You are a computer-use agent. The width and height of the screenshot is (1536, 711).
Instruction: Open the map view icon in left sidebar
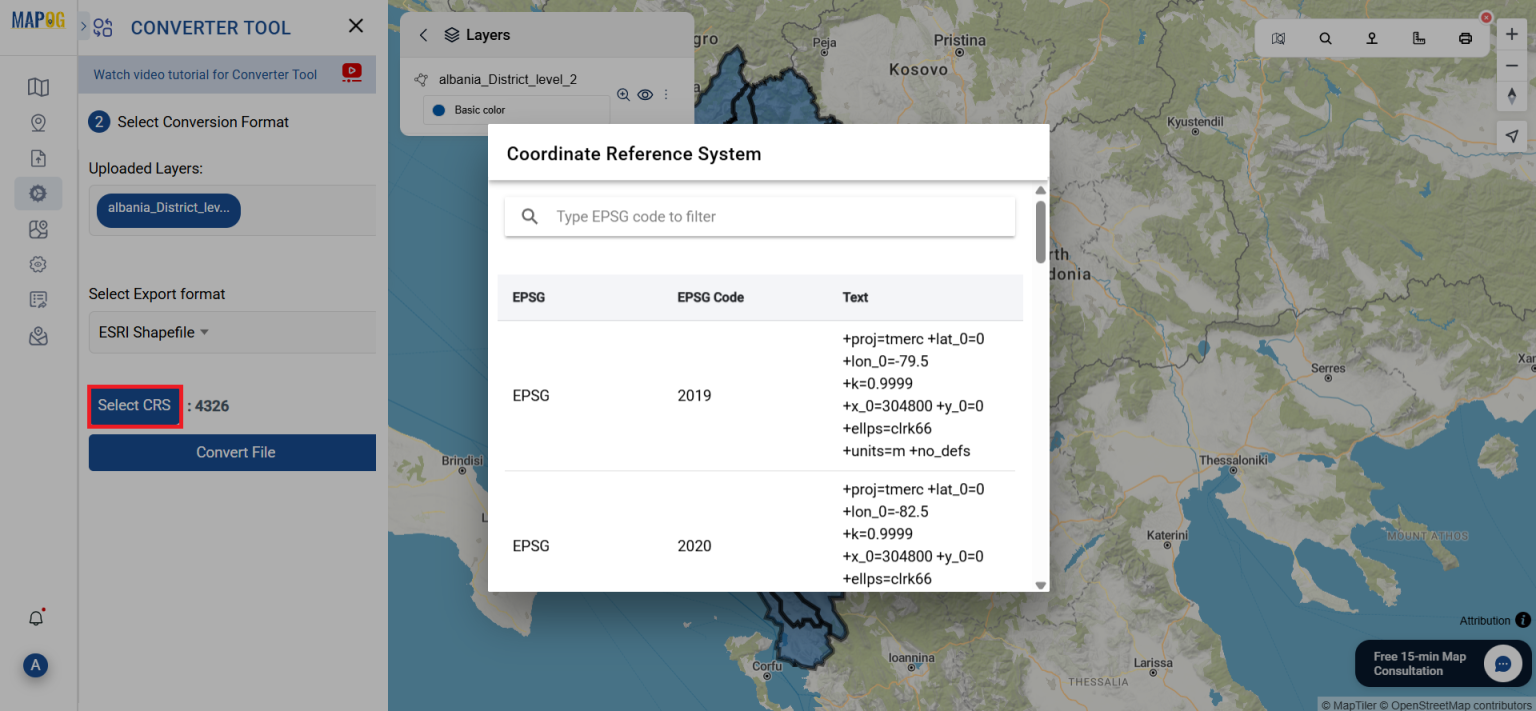click(38, 87)
